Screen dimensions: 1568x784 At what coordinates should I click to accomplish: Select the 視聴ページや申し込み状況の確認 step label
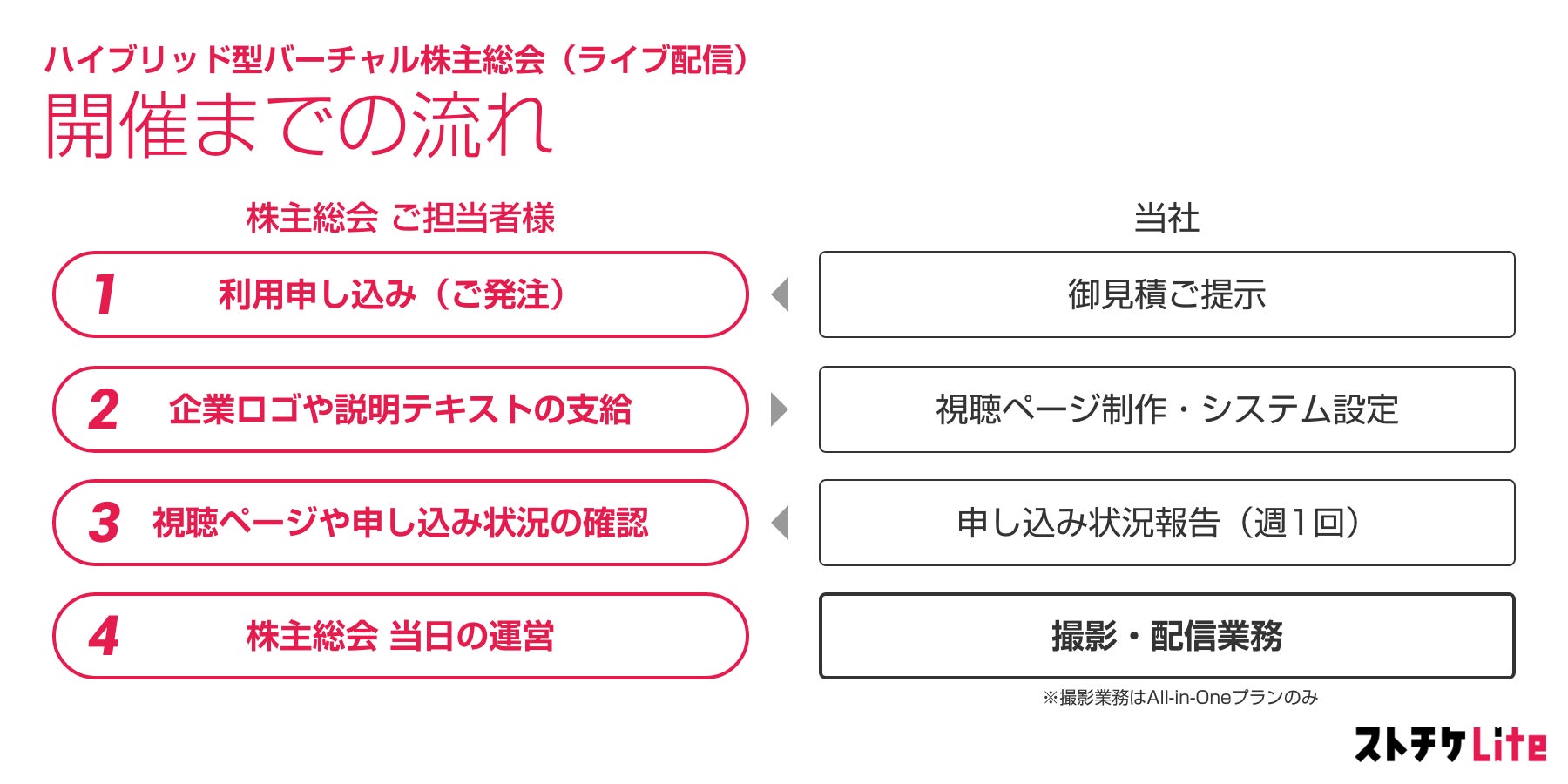pyautogui.click(x=400, y=523)
